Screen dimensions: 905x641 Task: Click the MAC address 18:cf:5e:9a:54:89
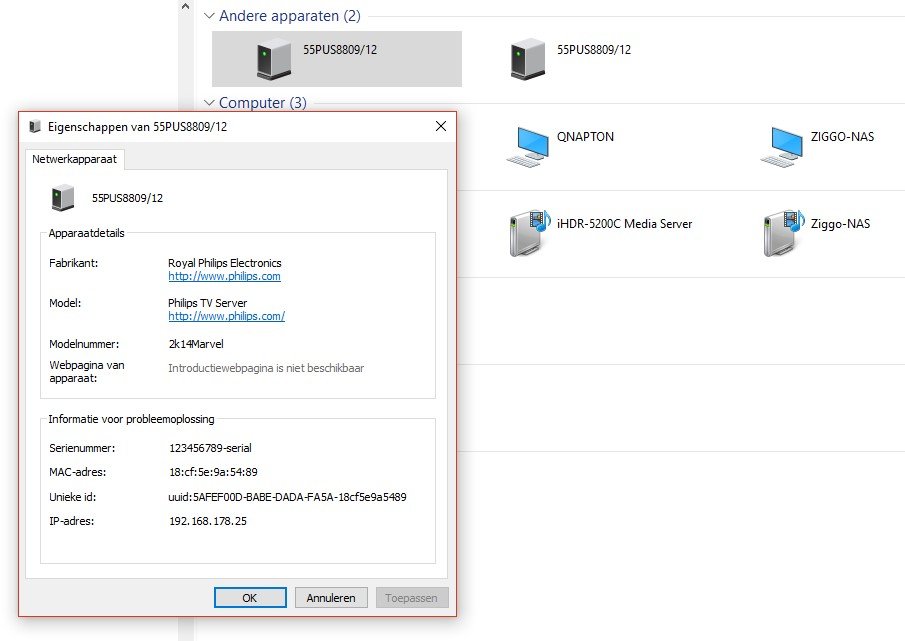click(214, 472)
